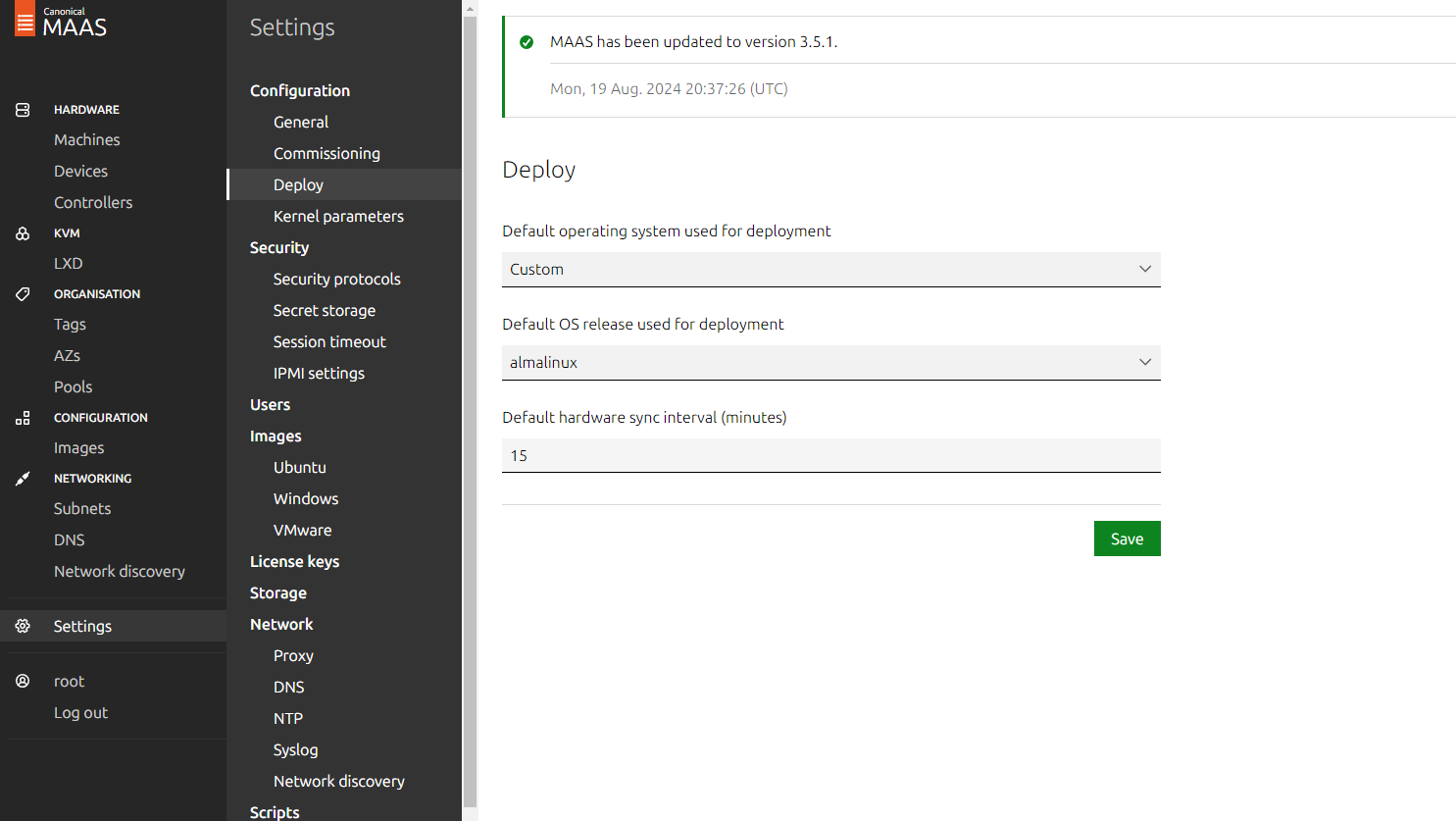This screenshot has width=1456, height=821.
Task: Select Security protocols in the settings menu
Action: [336, 279]
